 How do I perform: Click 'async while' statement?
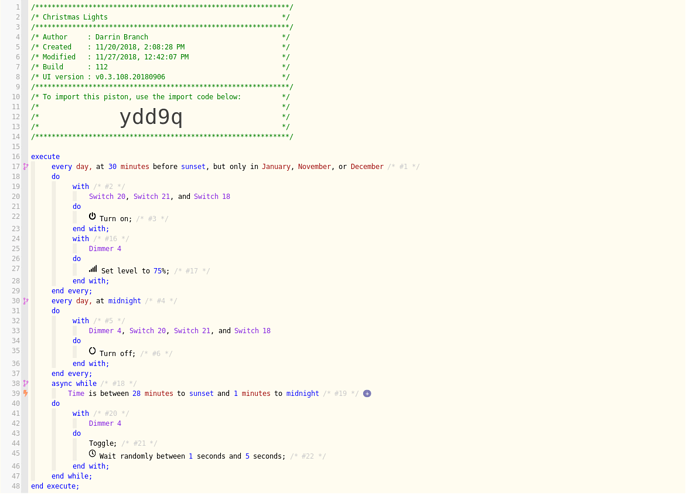tap(74, 384)
